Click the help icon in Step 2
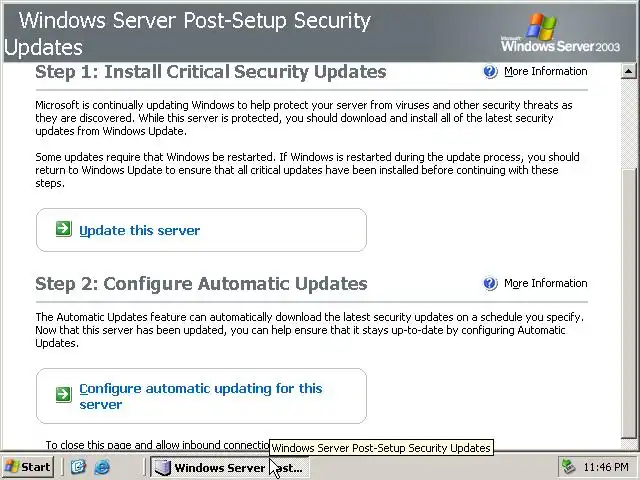 490,284
